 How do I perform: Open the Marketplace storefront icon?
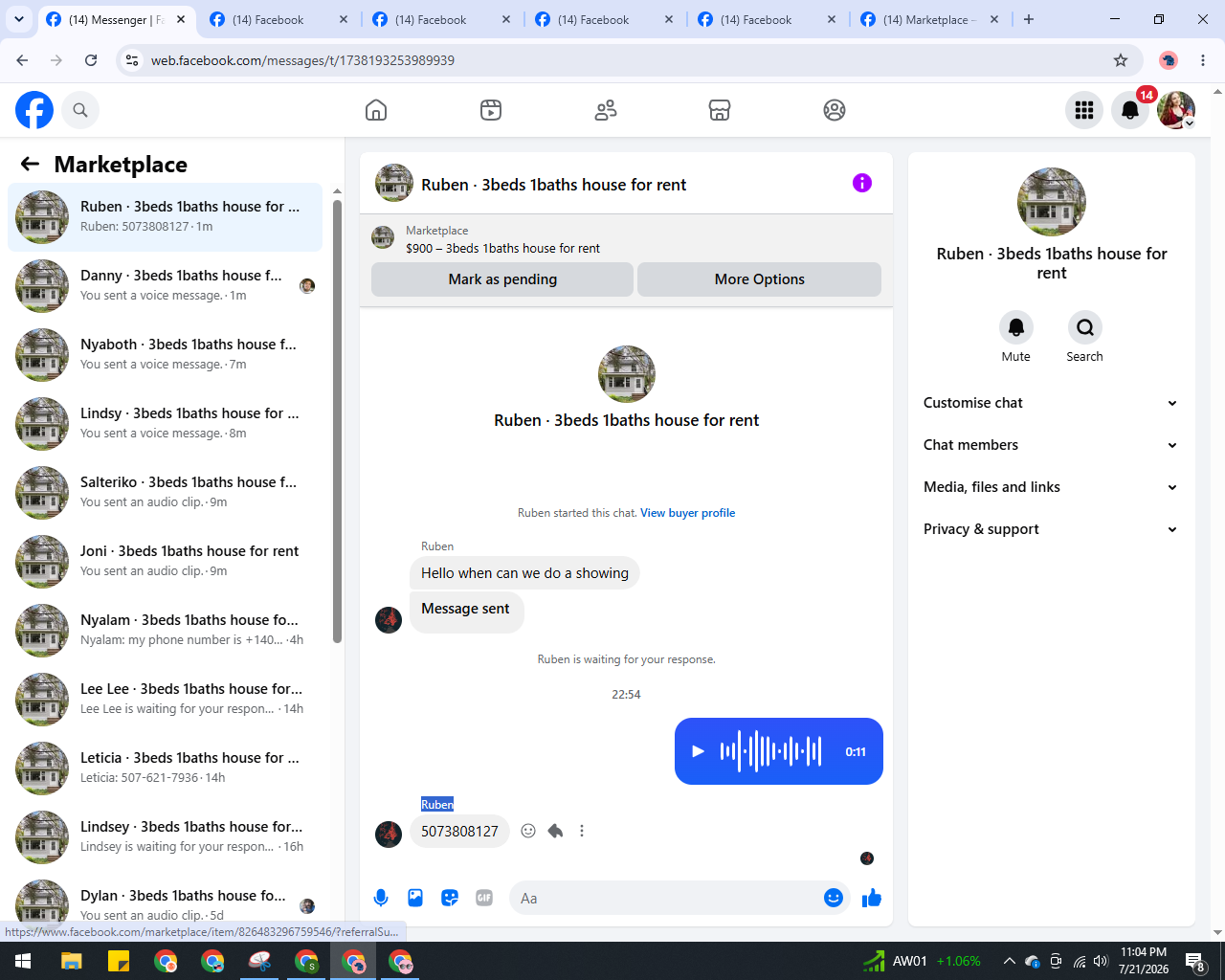tap(720, 110)
